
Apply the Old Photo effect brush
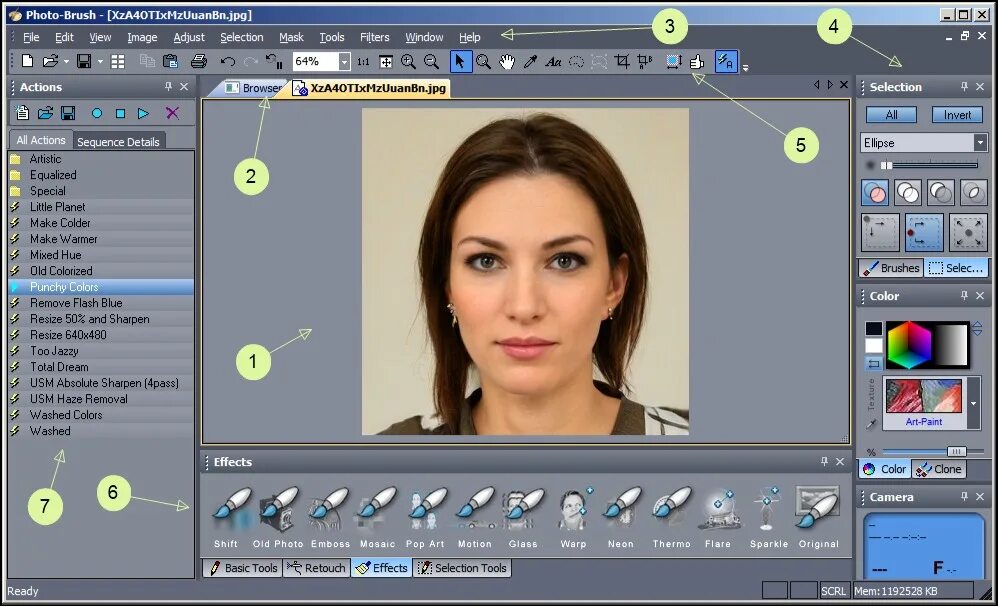coord(278,518)
